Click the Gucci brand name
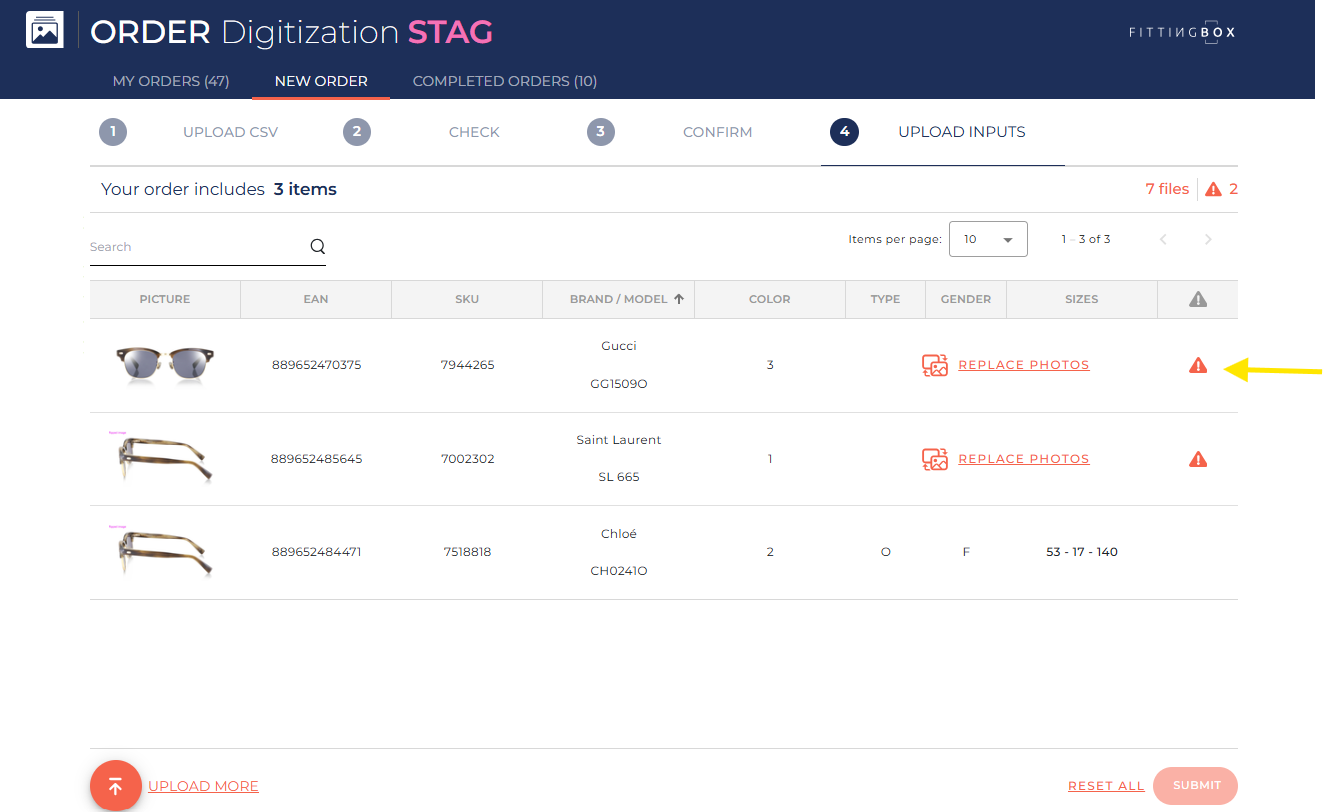 click(x=619, y=346)
